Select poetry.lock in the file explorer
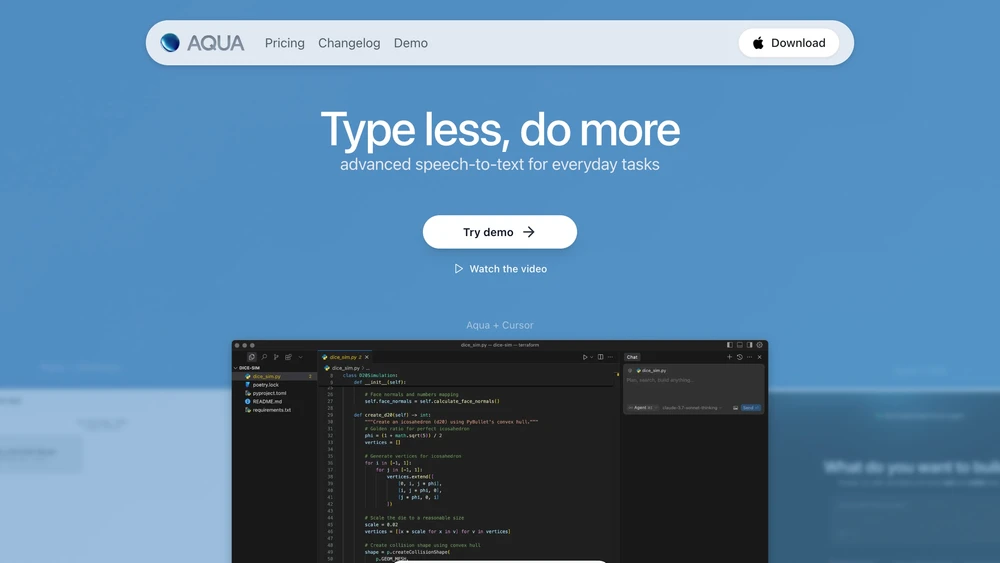The image size is (1000, 563). (x=275, y=384)
